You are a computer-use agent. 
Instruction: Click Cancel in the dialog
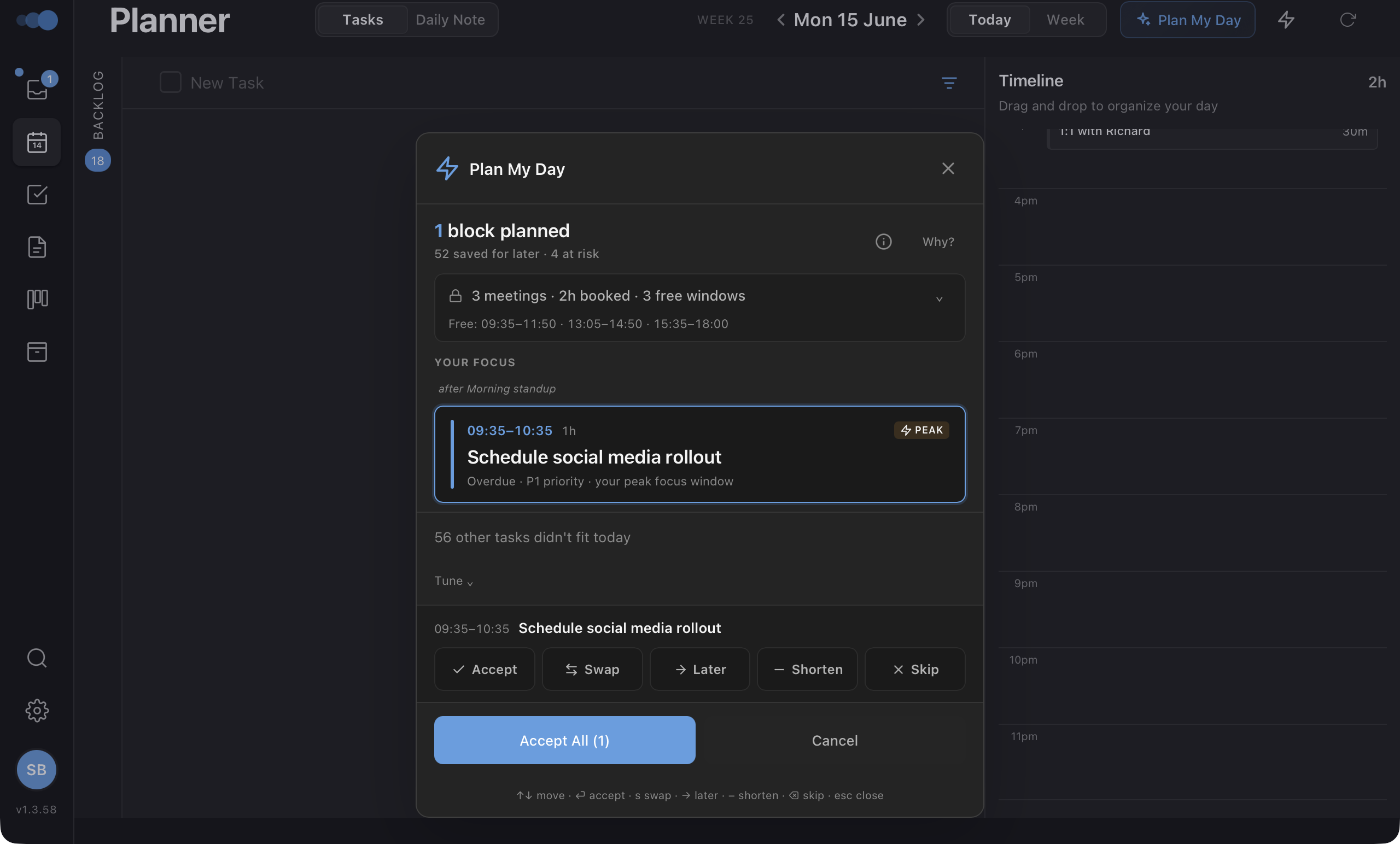click(x=834, y=740)
